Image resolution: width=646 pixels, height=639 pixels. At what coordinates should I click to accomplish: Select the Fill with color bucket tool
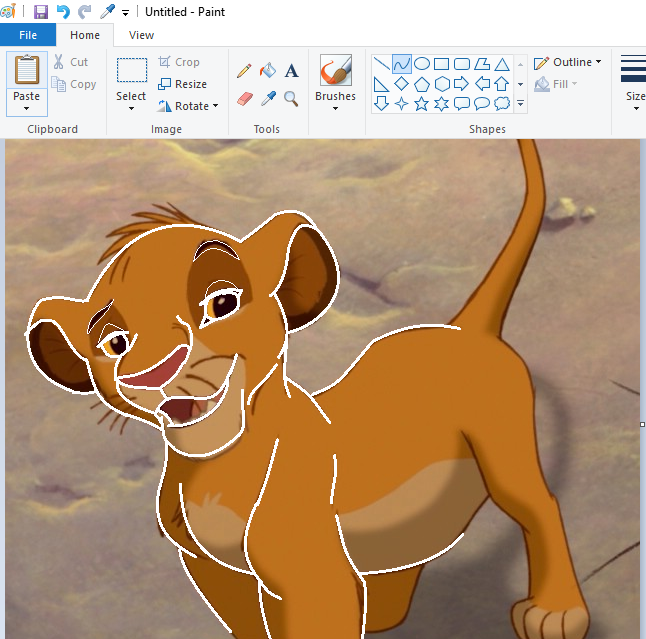tap(268, 70)
